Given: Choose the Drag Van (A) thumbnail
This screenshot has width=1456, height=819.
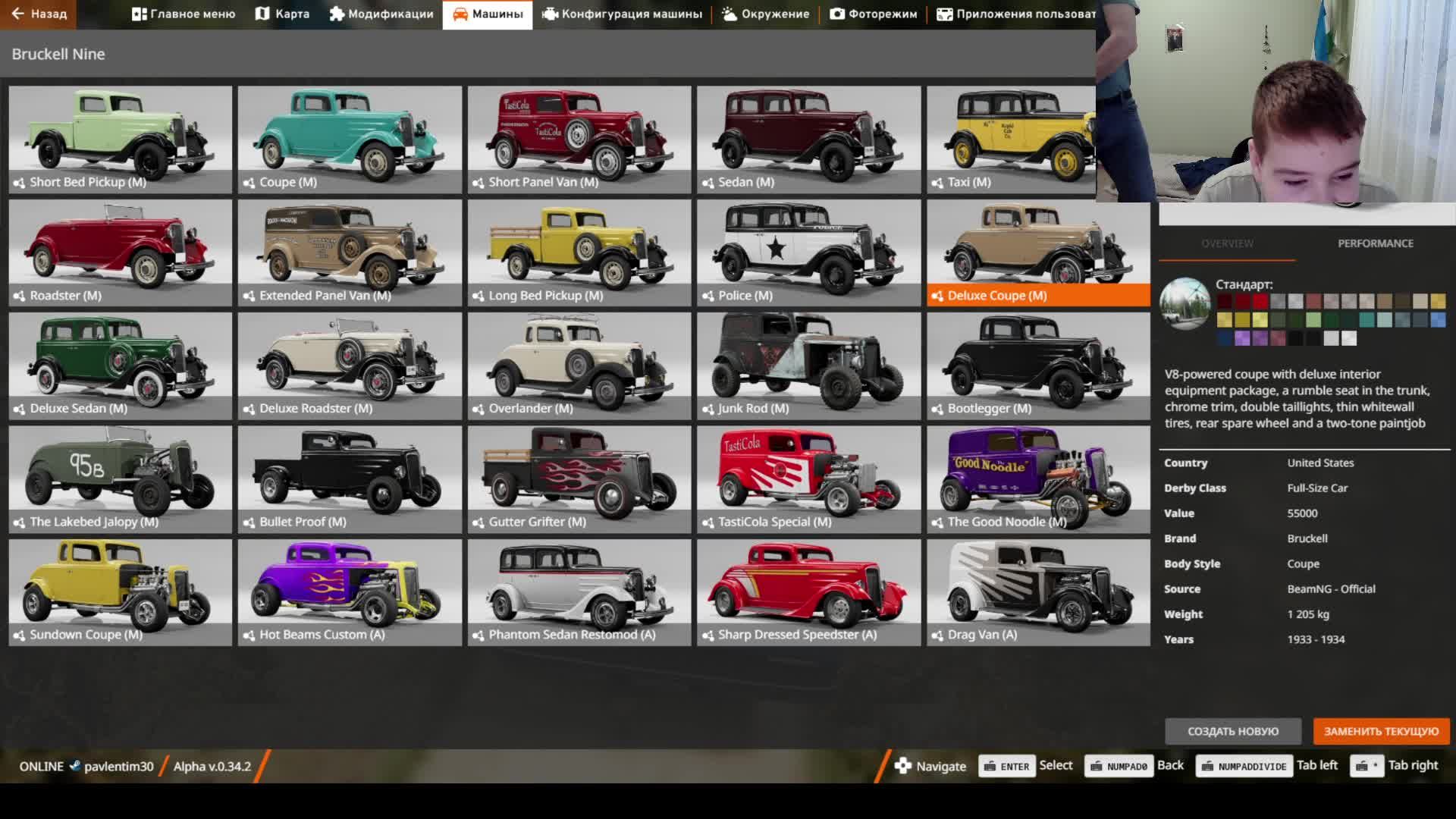Looking at the screenshot, I should pos(1038,592).
